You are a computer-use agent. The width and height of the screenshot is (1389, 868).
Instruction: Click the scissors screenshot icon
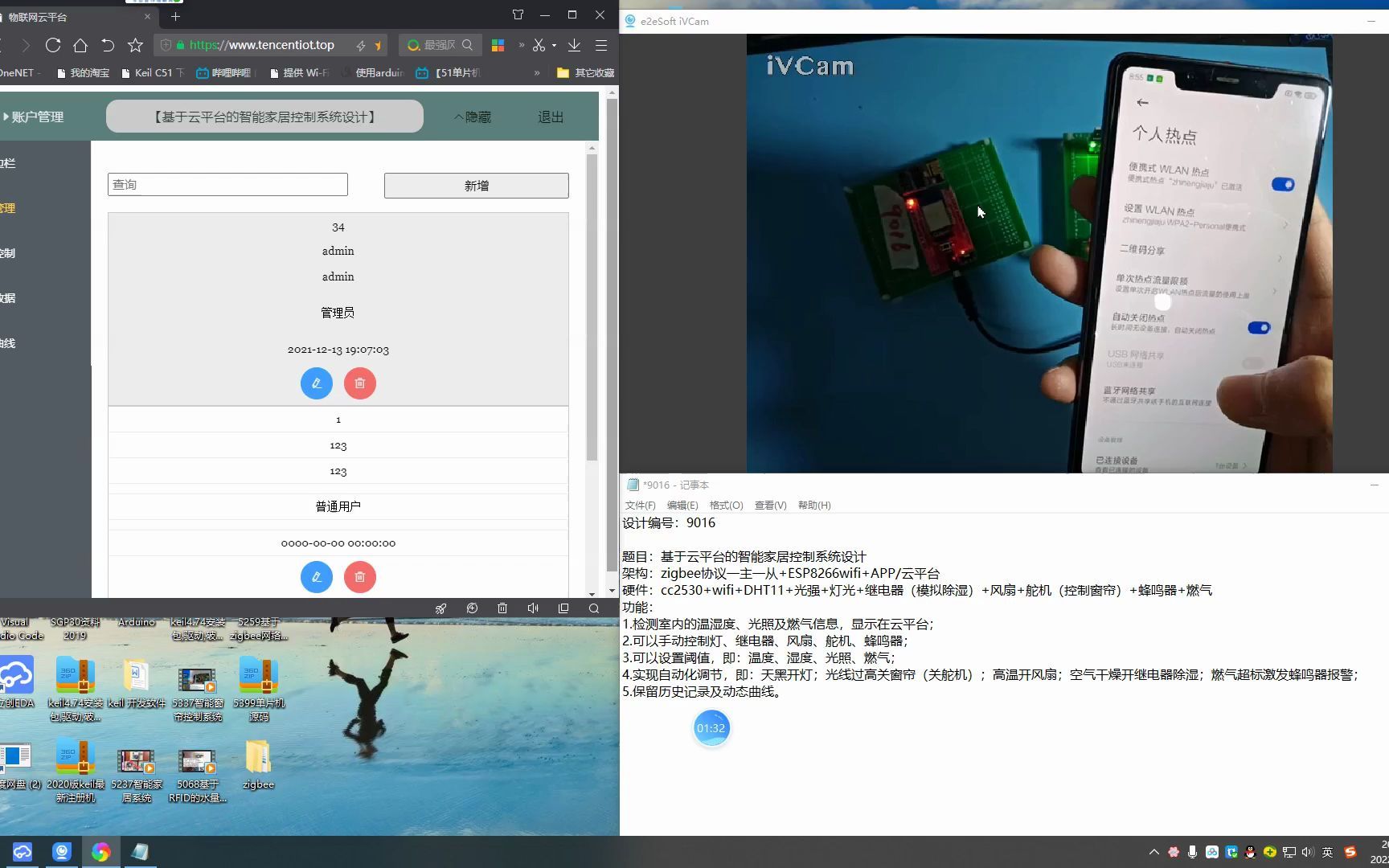[539, 45]
